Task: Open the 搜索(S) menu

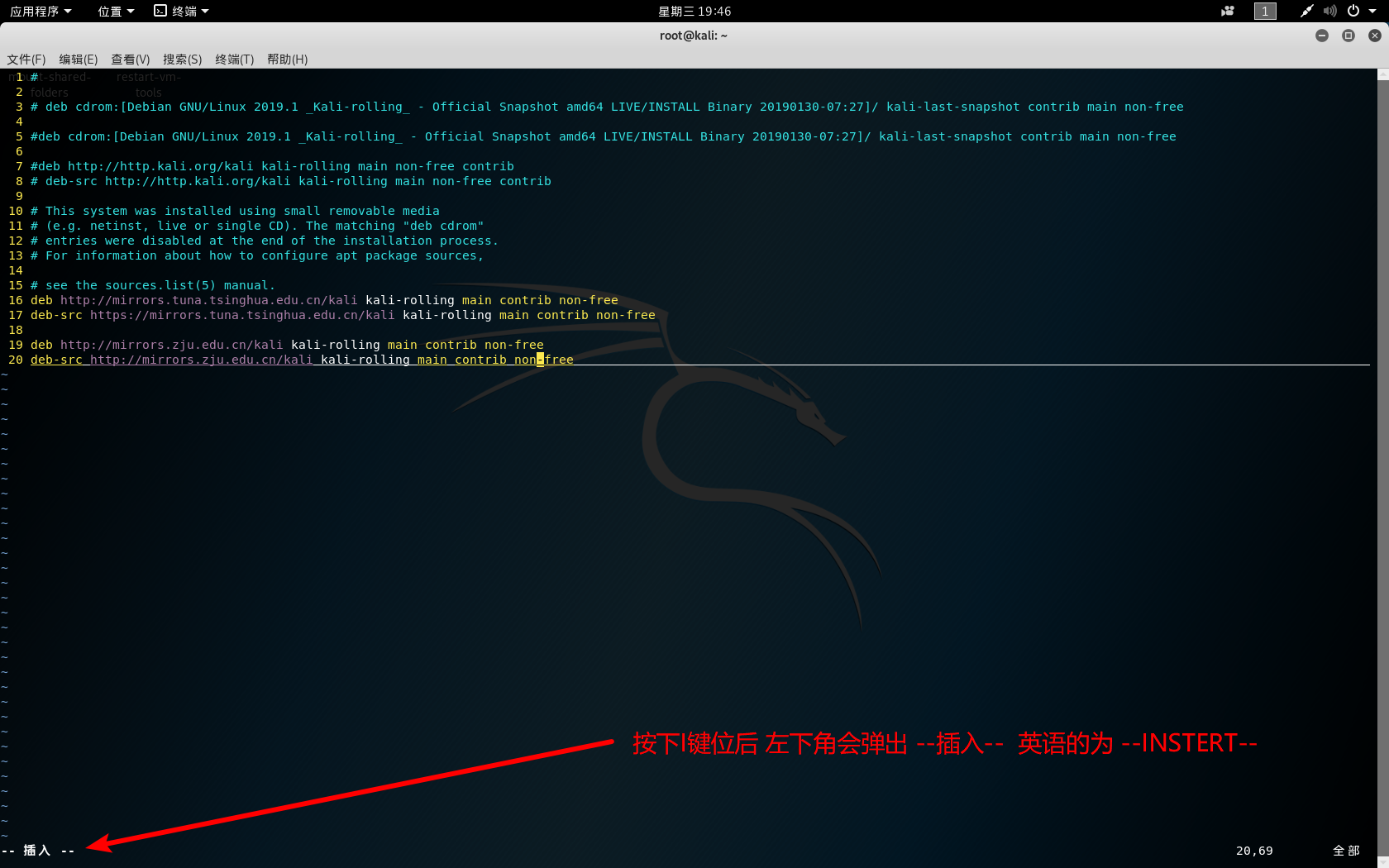Action: click(x=183, y=60)
